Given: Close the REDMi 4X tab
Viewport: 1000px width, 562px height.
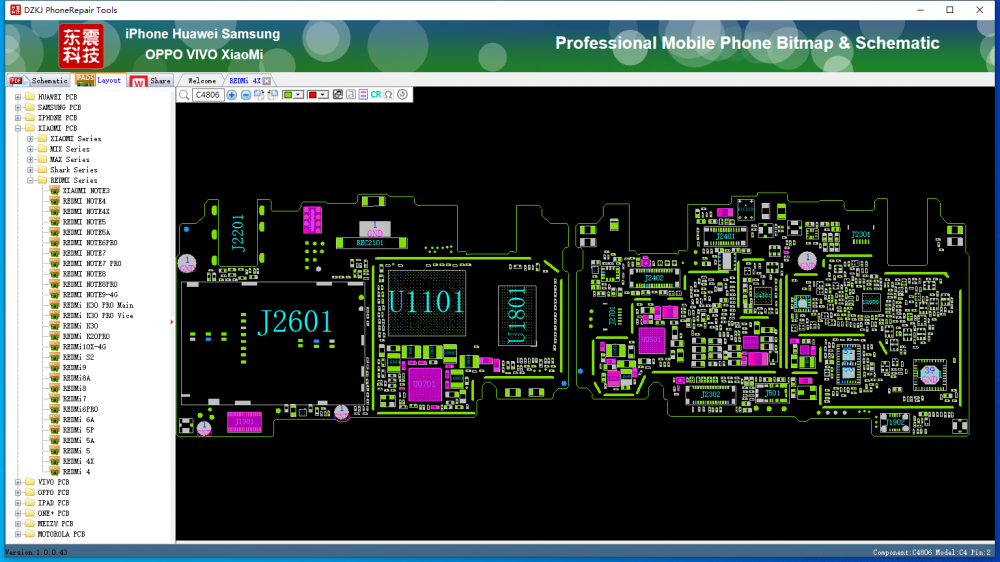Looking at the screenshot, I should [267, 81].
